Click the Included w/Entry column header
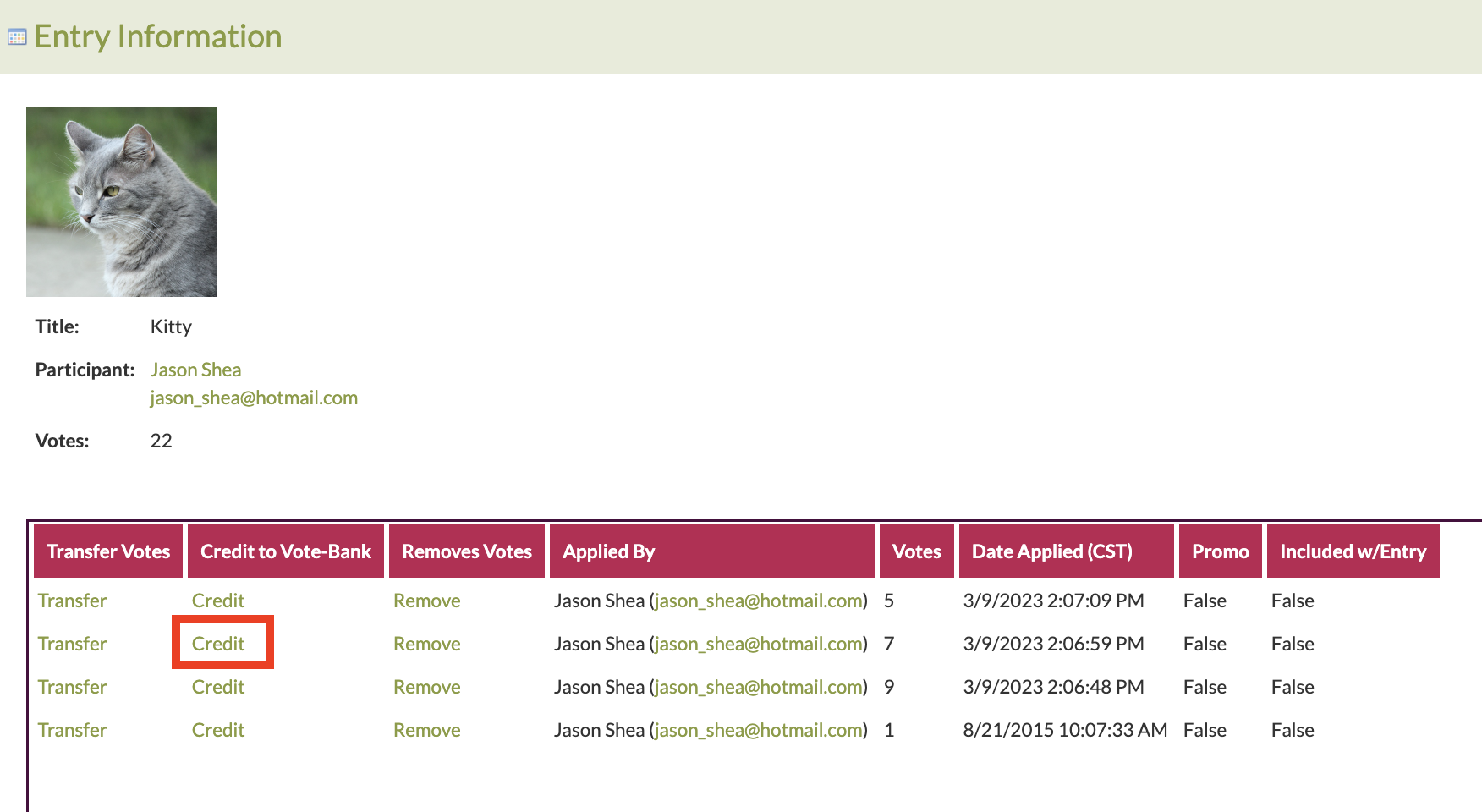The image size is (1482, 812). pos(1353,551)
